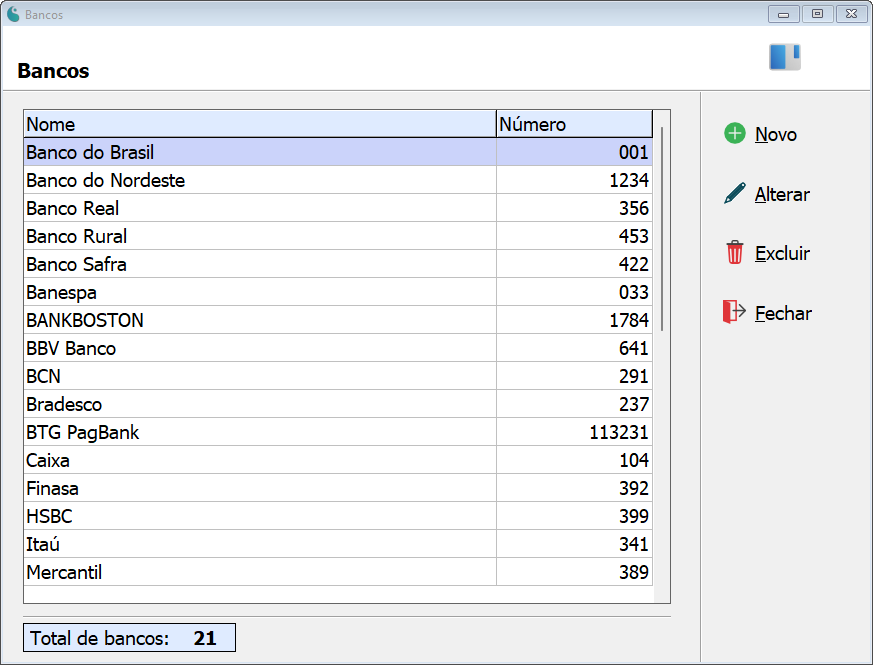Image resolution: width=873 pixels, height=665 pixels.
Task: Click the green plus Novo icon
Action: tap(734, 134)
